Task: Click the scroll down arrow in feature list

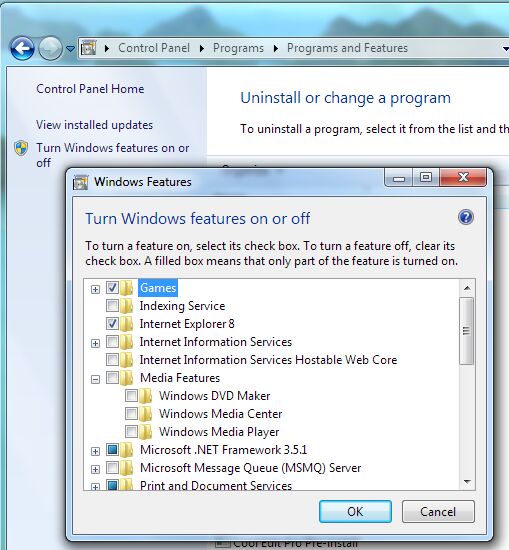Action: point(467,482)
